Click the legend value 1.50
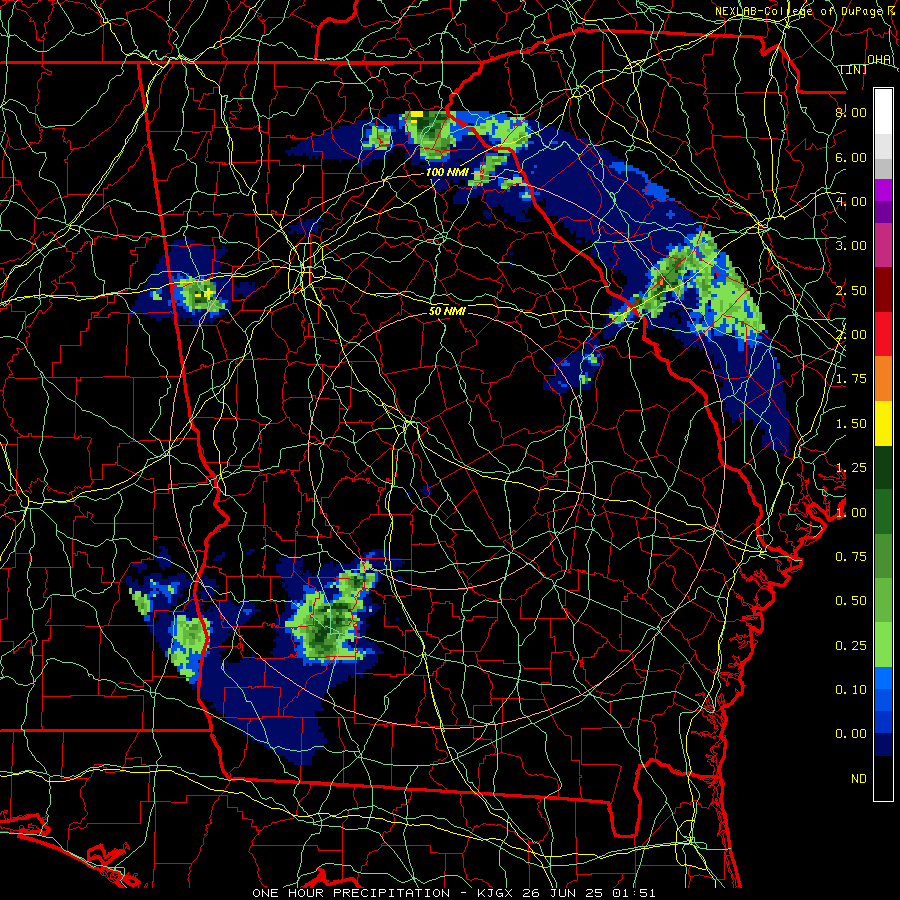The width and height of the screenshot is (900, 900). coord(851,424)
